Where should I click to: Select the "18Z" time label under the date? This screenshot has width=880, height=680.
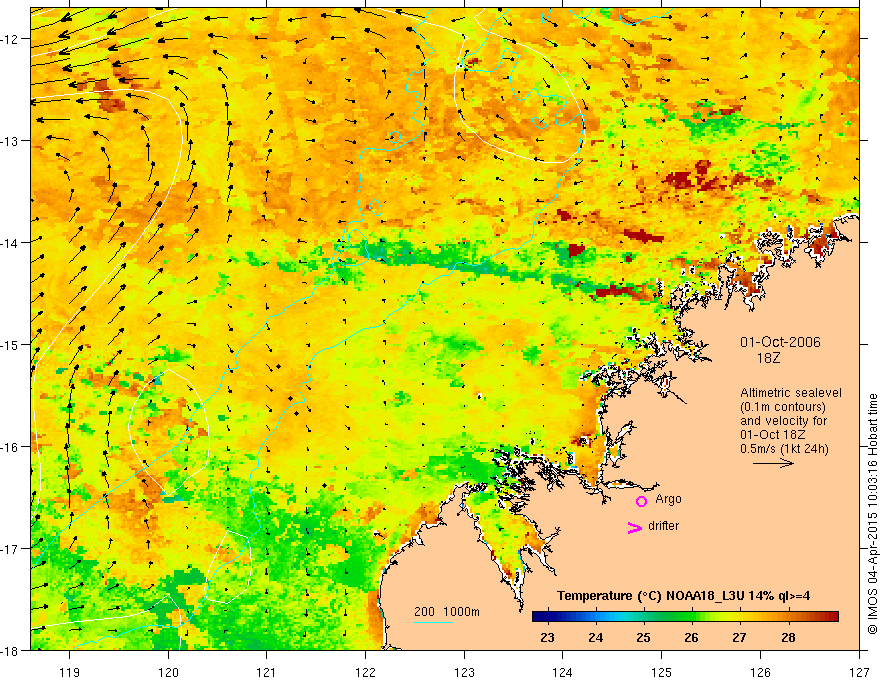pyautogui.click(x=768, y=358)
